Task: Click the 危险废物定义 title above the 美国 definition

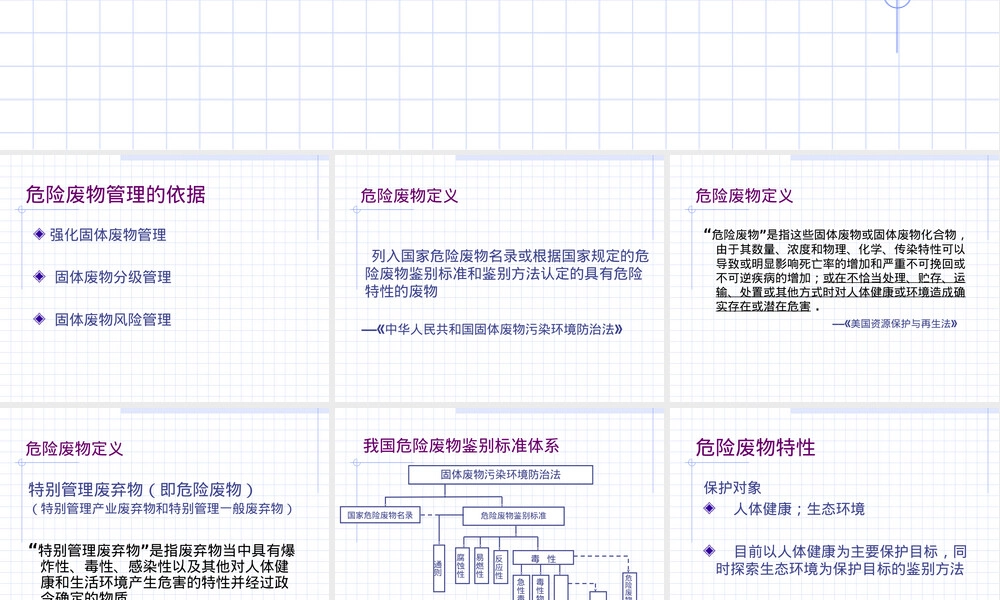Action: tap(744, 196)
